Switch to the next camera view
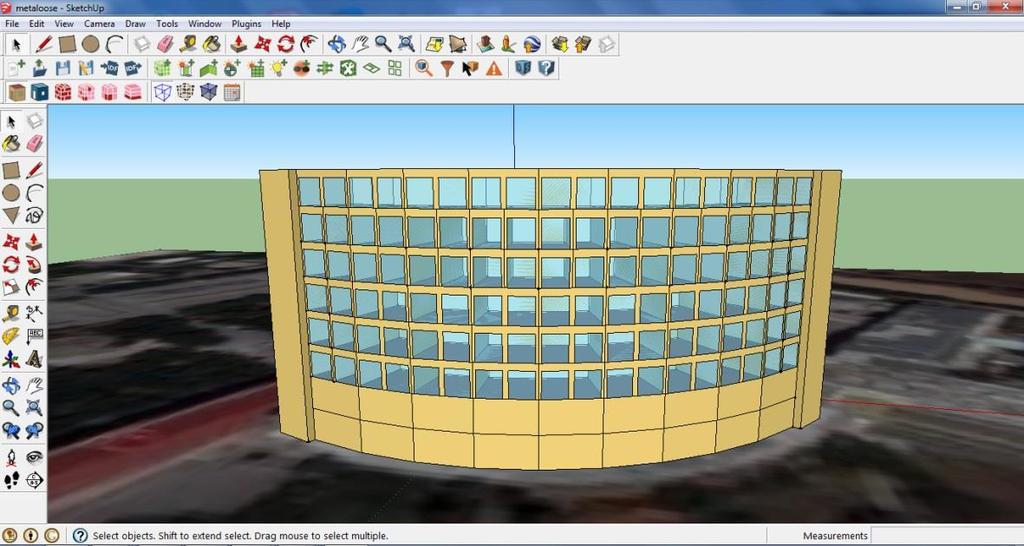 point(35,431)
